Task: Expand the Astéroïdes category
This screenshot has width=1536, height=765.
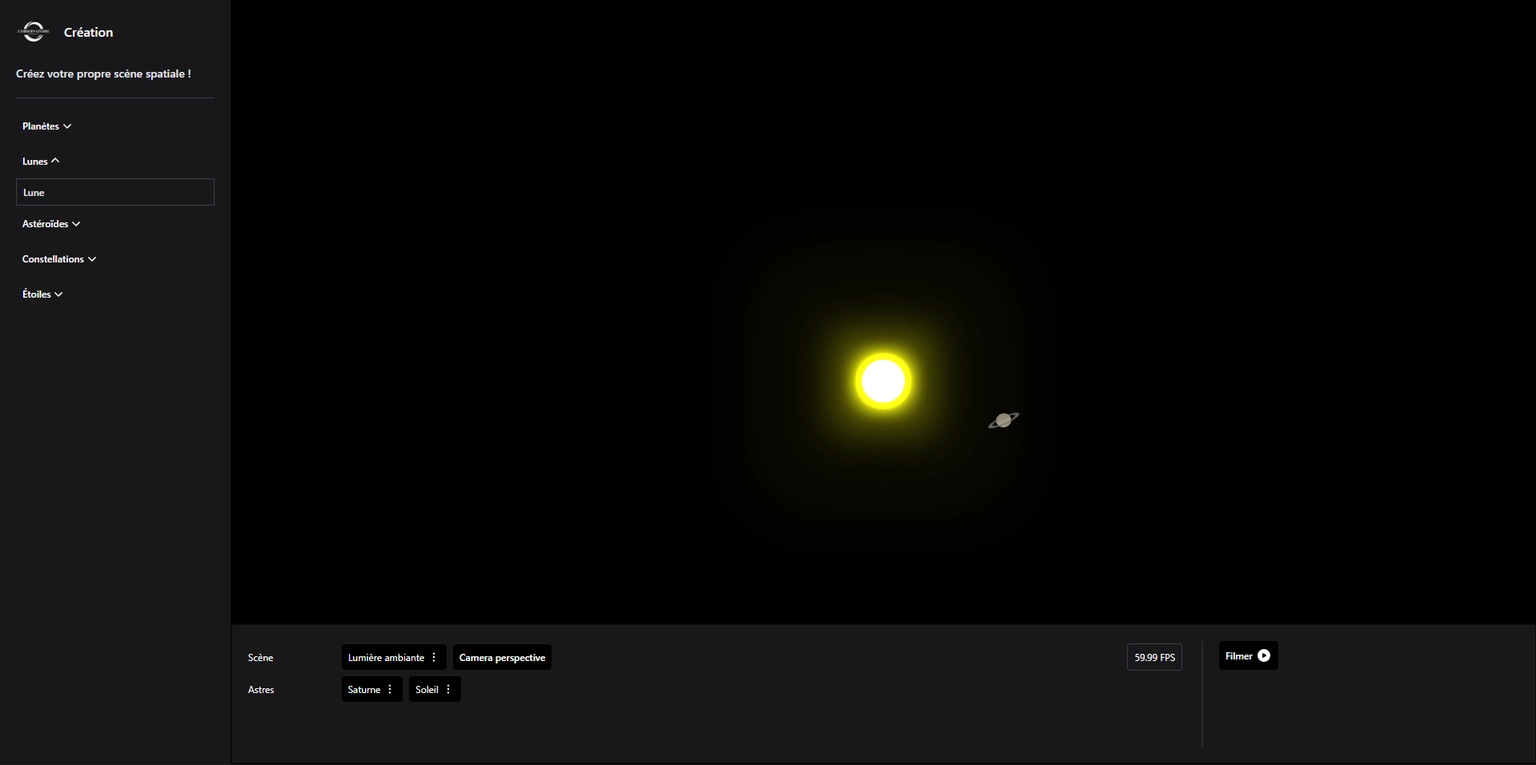Action: [x=51, y=223]
